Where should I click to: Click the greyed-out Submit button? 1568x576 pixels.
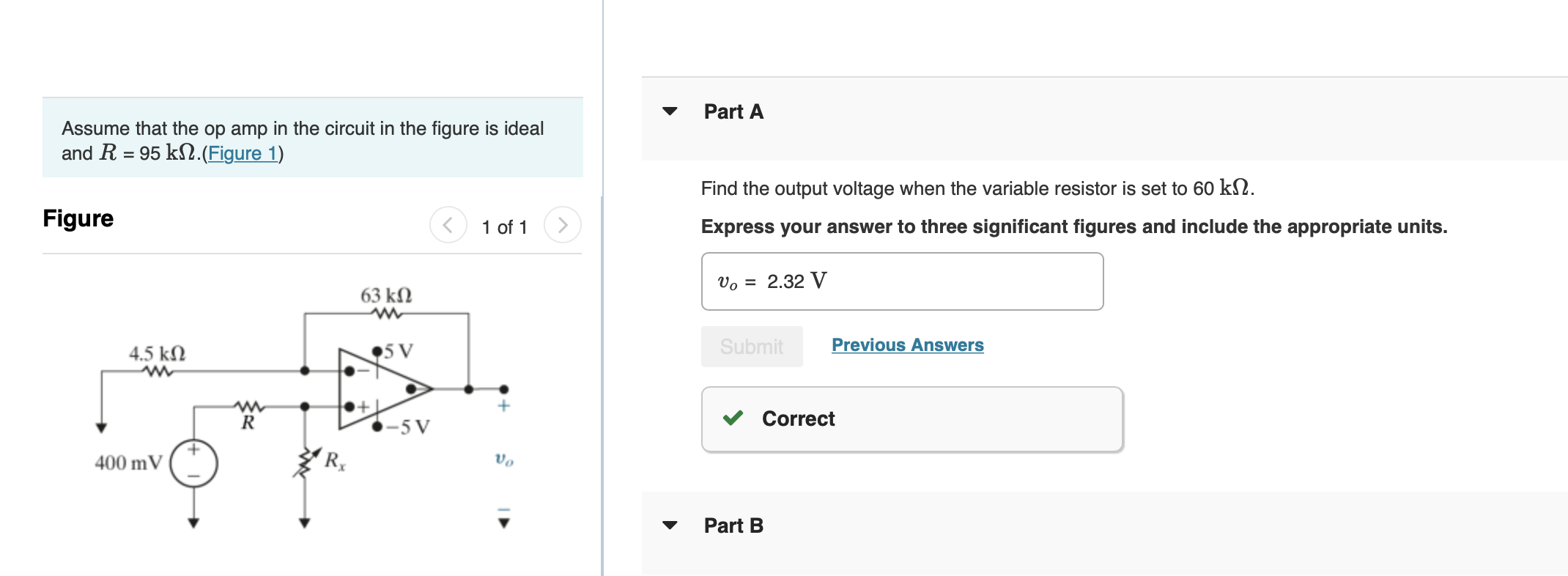(752, 347)
